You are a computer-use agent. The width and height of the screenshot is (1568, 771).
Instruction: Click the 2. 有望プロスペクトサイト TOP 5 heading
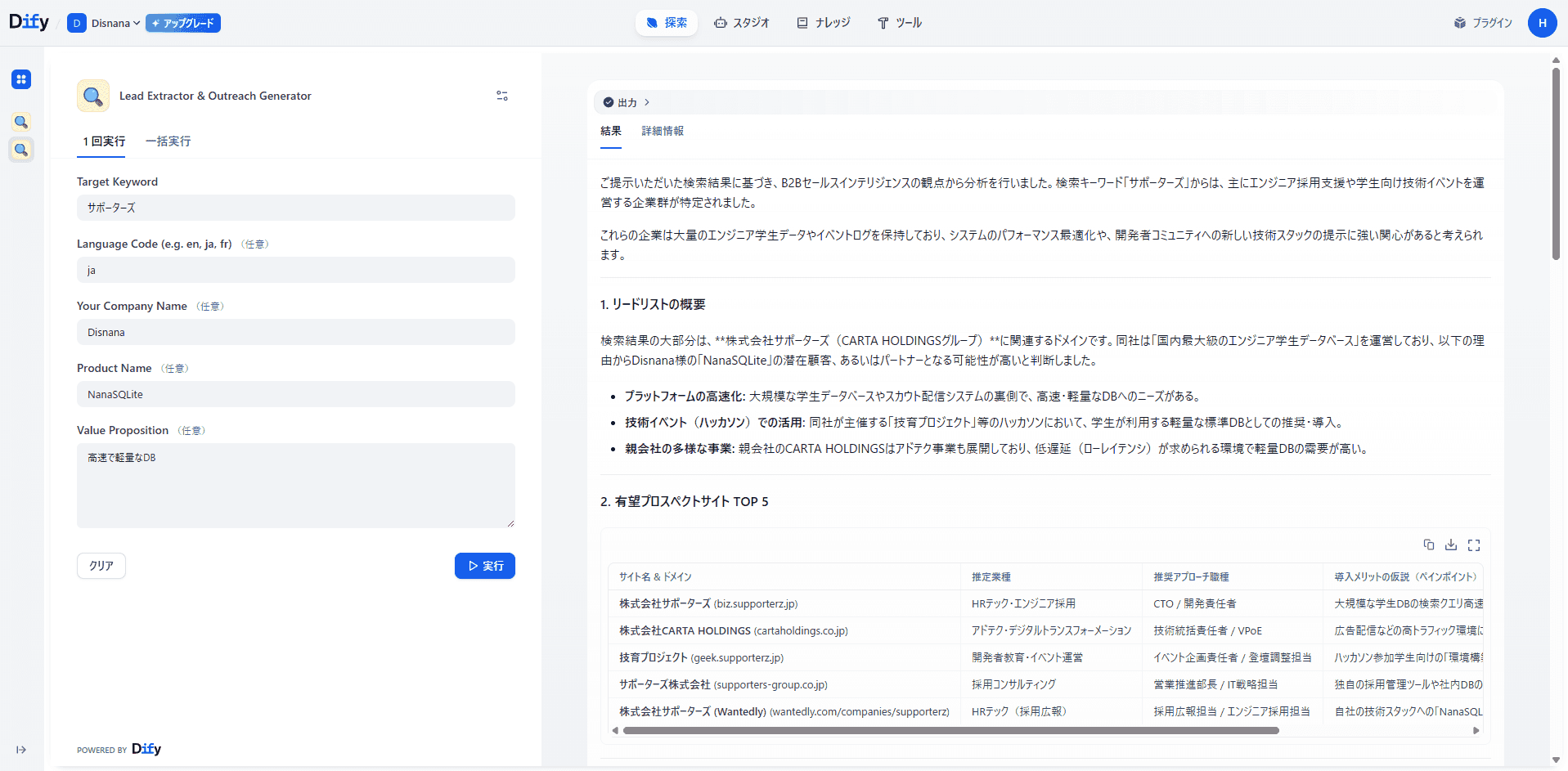685,501
